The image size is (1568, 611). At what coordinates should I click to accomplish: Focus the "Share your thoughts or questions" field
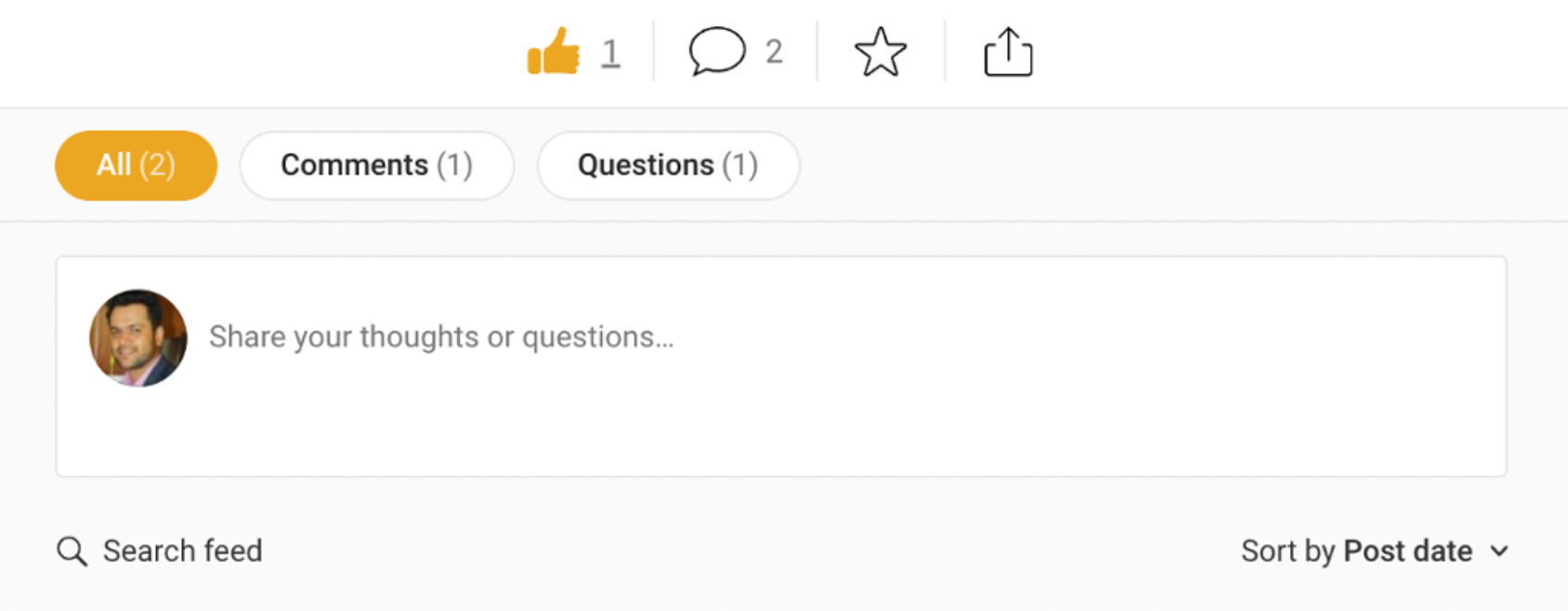[x=441, y=337]
